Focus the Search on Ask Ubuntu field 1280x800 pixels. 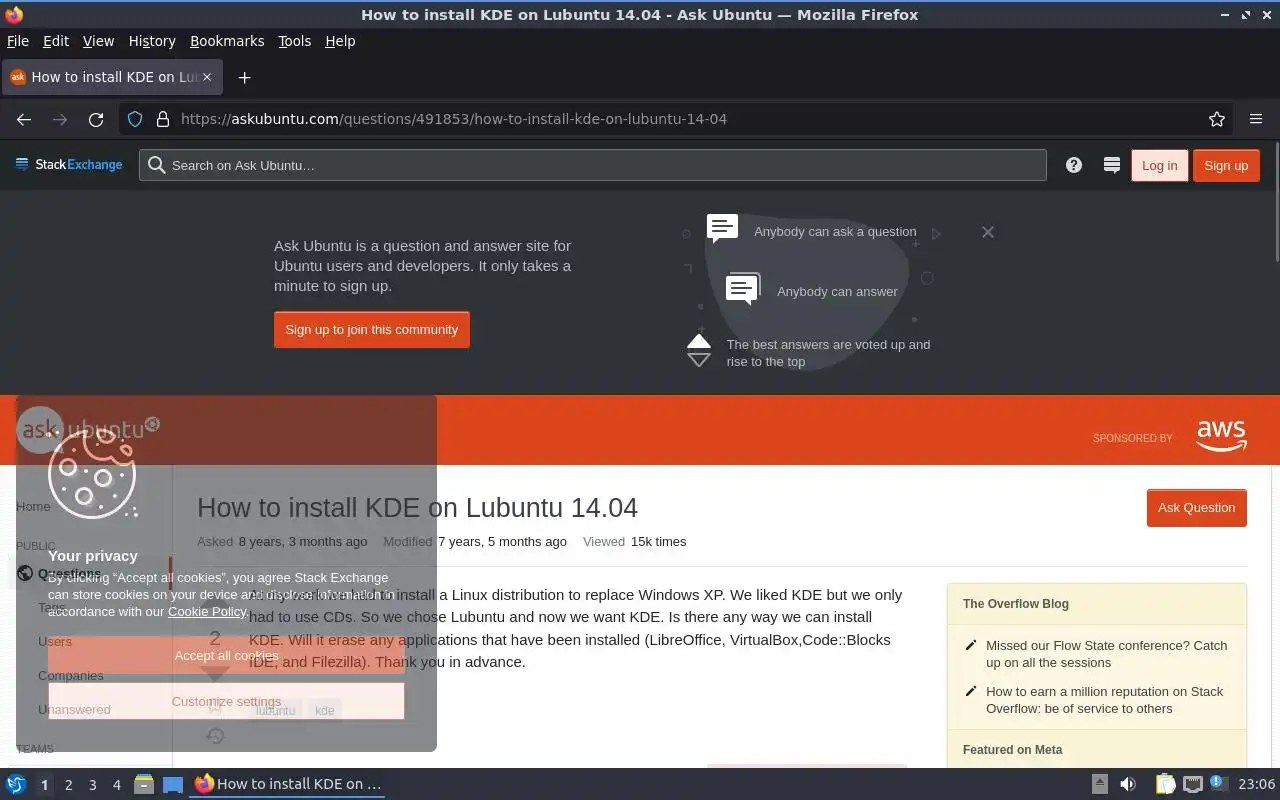tap(593, 165)
